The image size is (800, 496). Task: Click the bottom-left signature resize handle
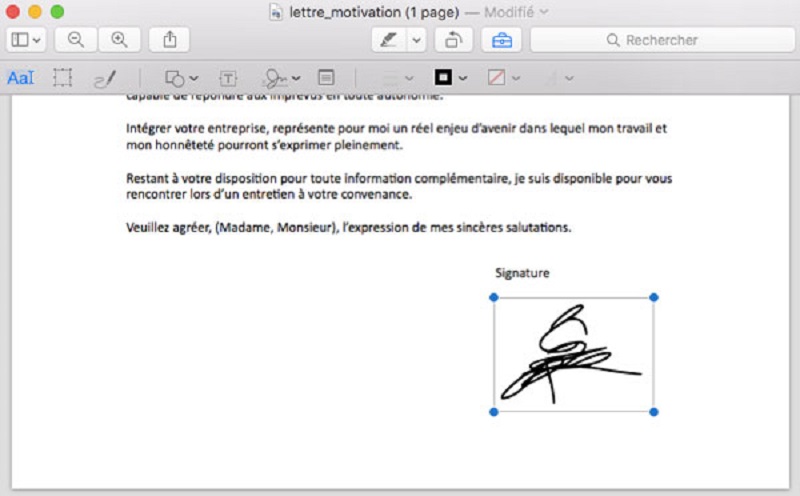point(493,412)
